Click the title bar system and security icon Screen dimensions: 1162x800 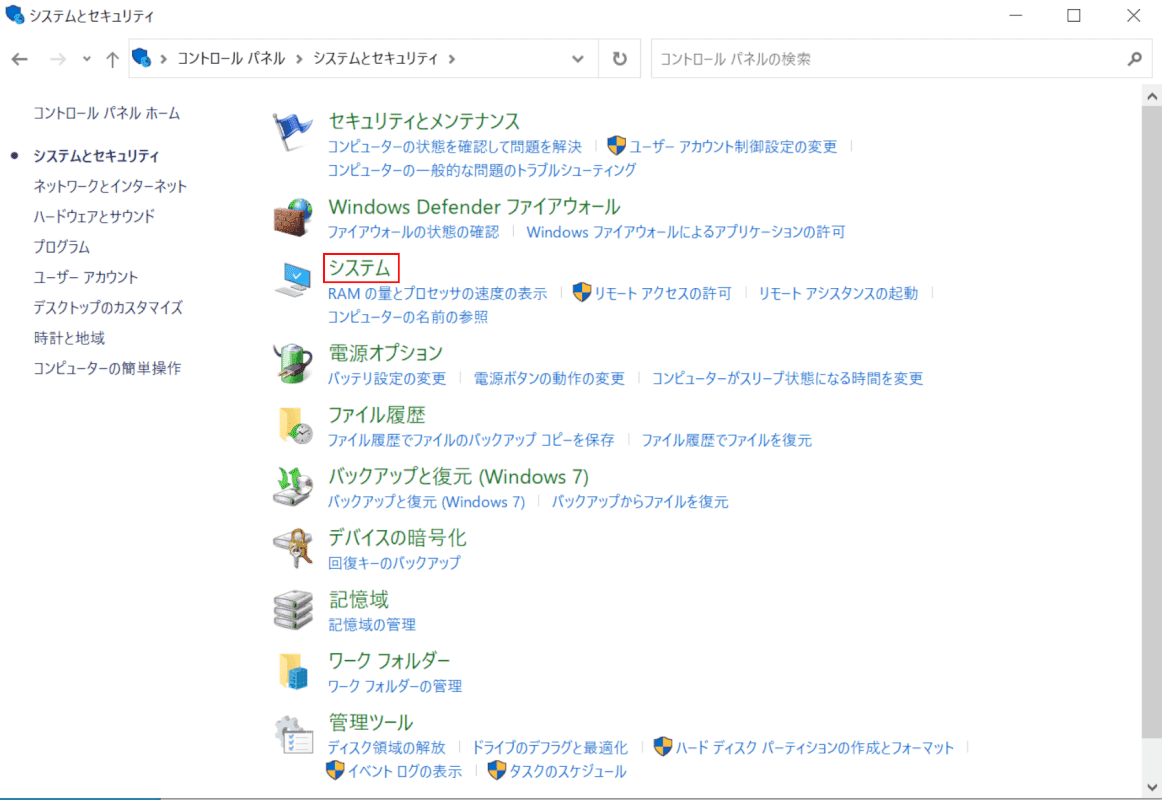pos(14,15)
